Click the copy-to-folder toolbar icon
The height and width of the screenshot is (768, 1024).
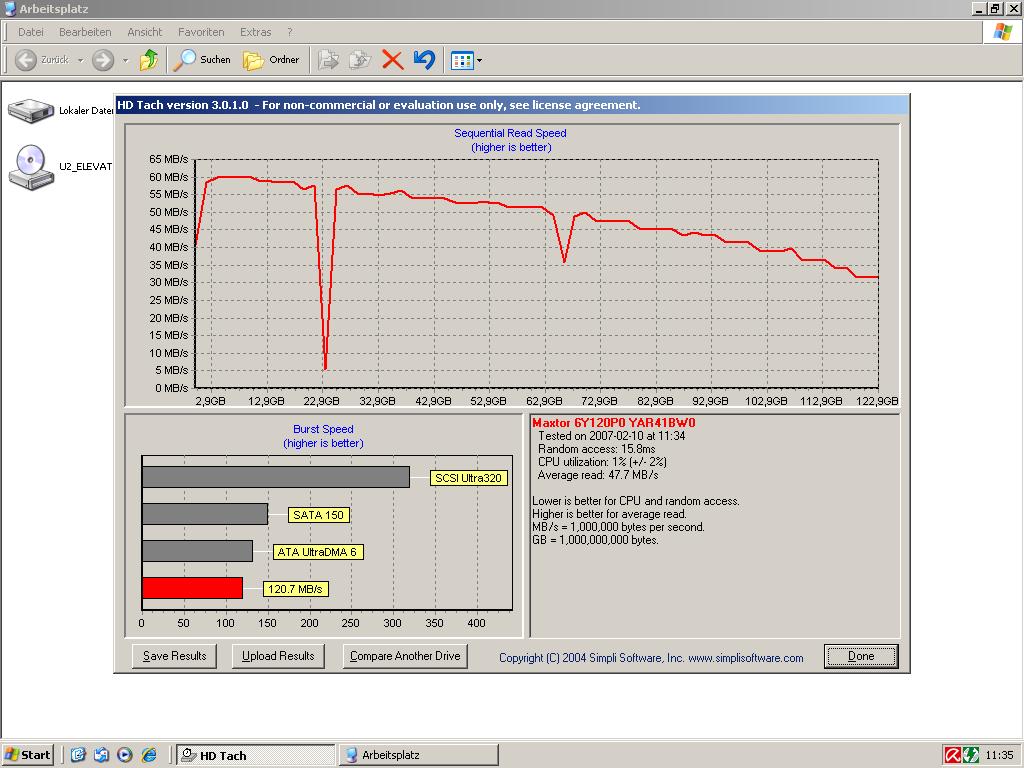click(359, 60)
